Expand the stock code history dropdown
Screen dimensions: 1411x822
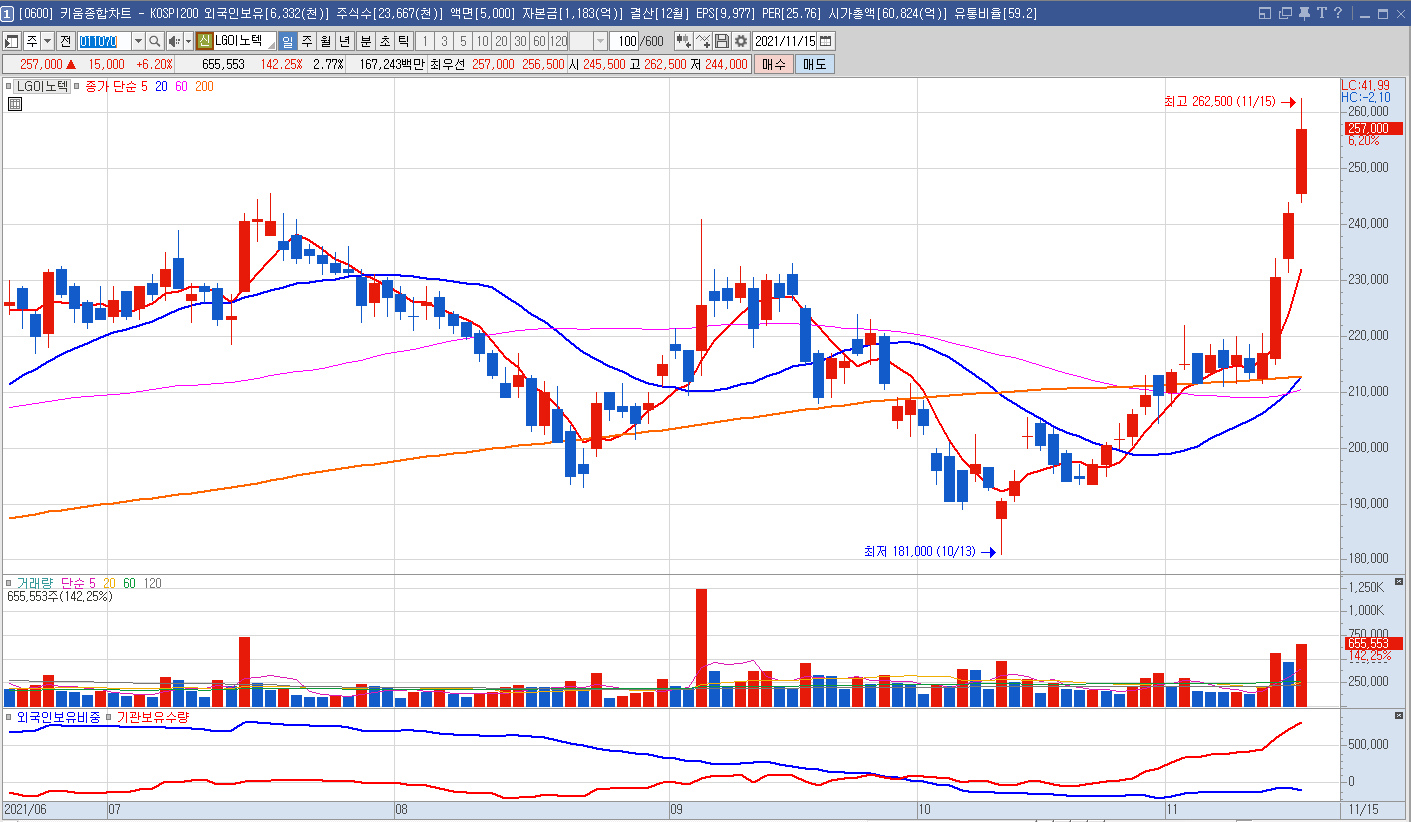click(138, 41)
